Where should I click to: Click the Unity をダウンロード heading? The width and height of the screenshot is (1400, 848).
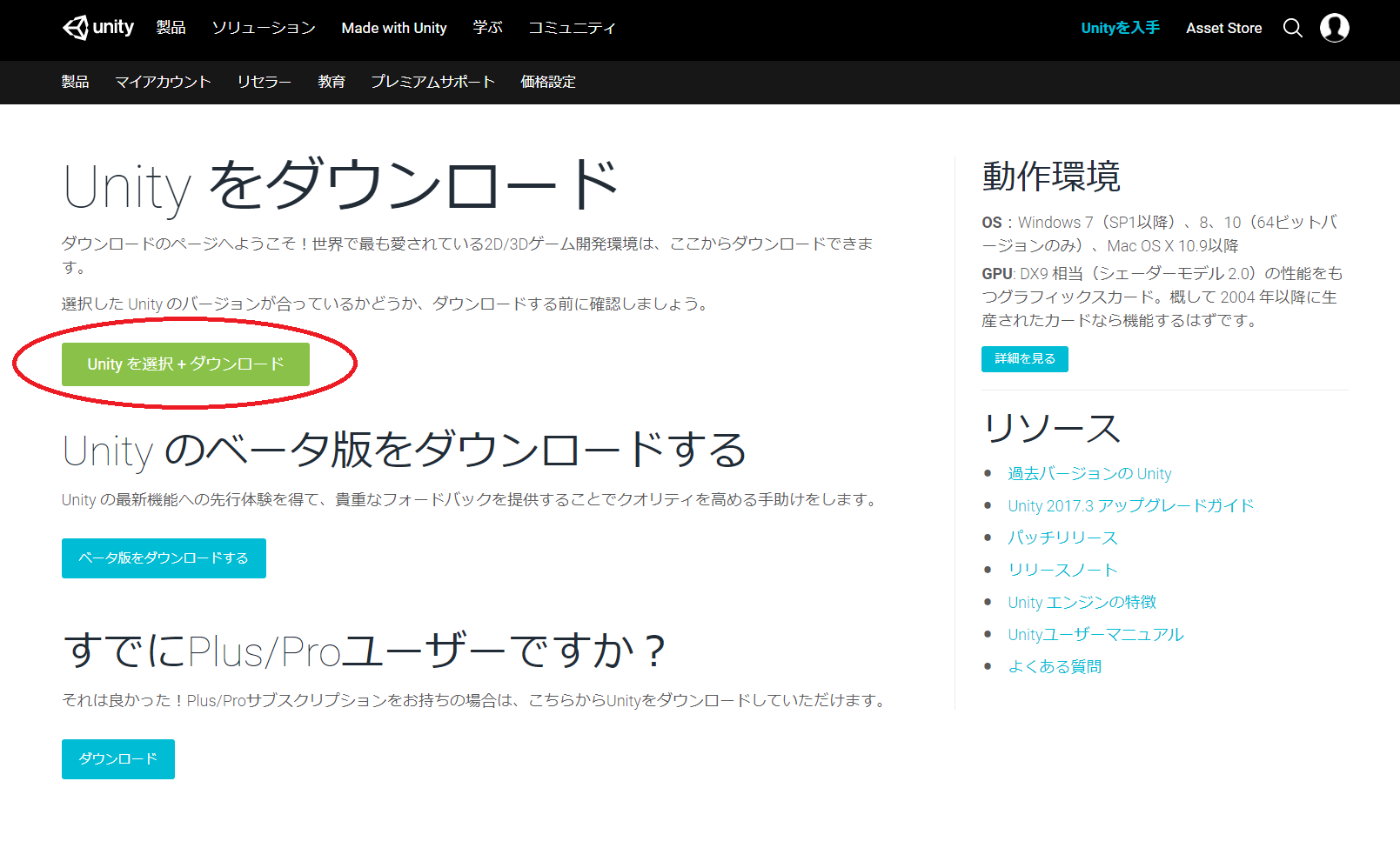pos(340,185)
